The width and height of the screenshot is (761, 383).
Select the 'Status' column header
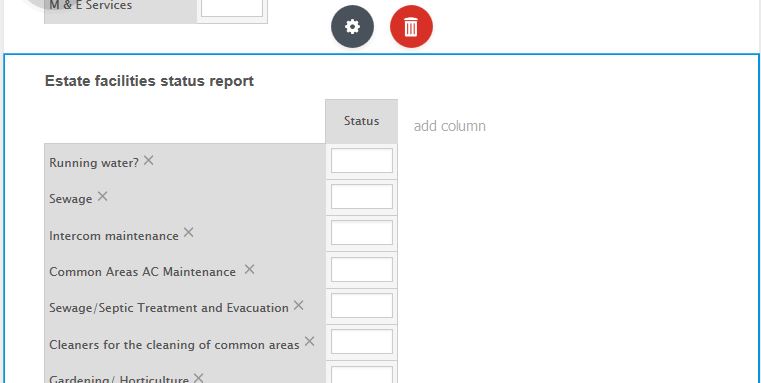coord(362,121)
